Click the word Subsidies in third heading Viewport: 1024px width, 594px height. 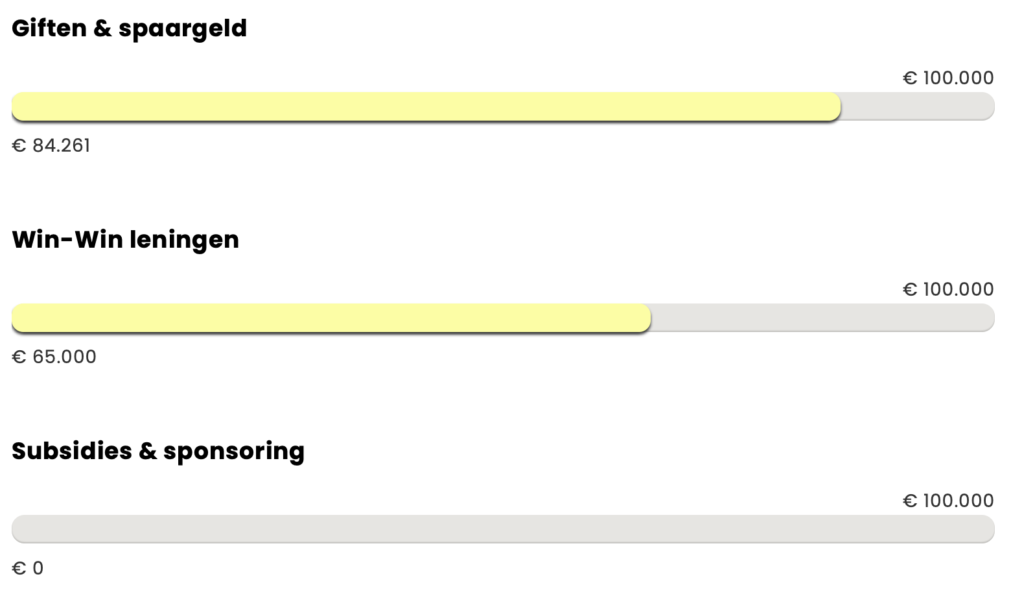(72, 451)
